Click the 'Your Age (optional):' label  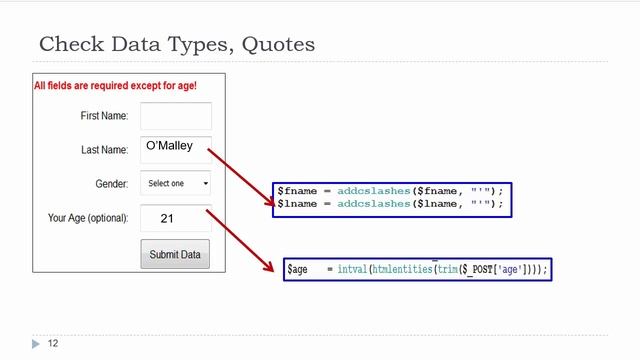coord(88,218)
